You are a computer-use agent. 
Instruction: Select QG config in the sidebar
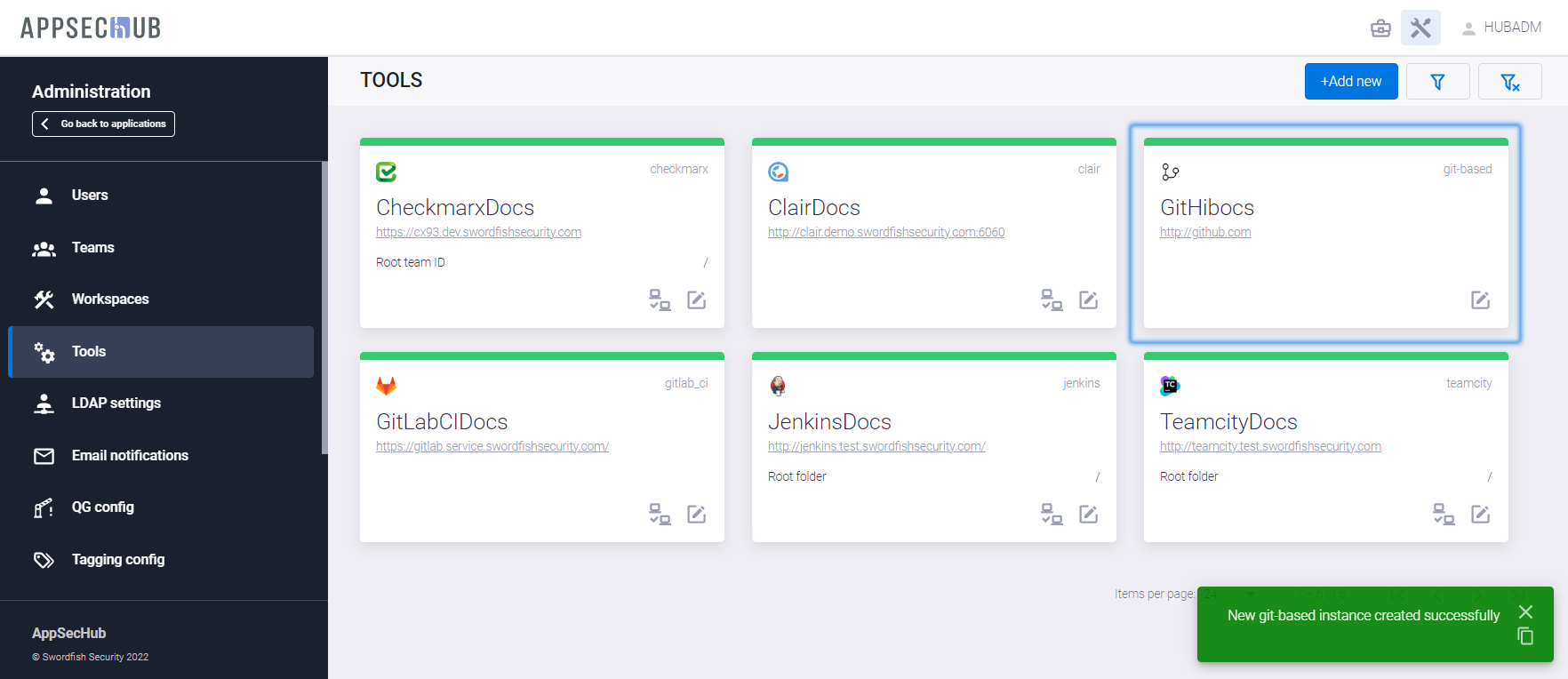click(102, 507)
